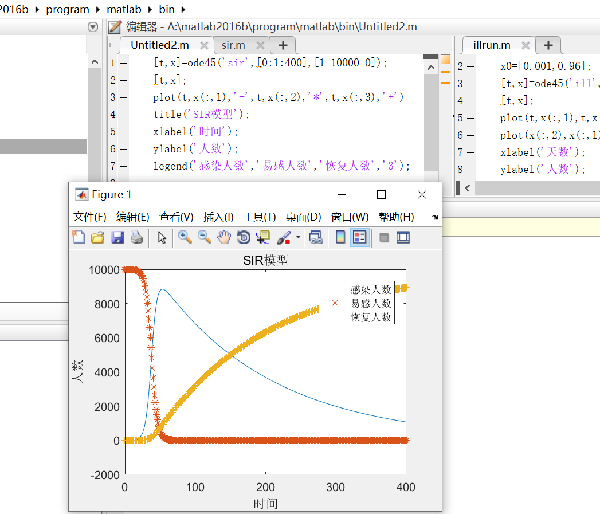The image size is (600, 514).
Task: Close the illrun.m tab
Action: (x=526, y=46)
